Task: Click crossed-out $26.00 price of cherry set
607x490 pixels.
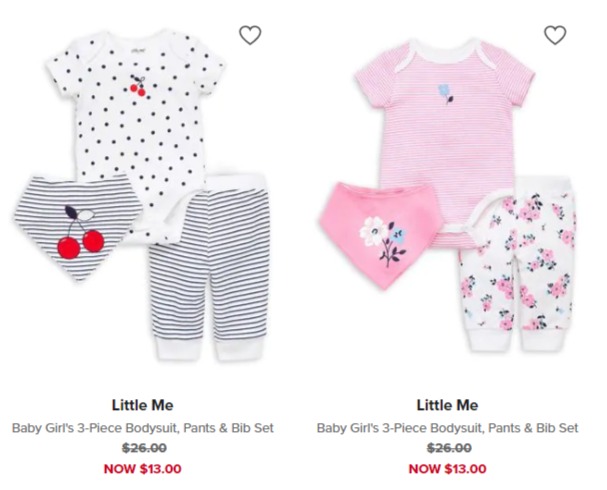Action: coord(144,448)
